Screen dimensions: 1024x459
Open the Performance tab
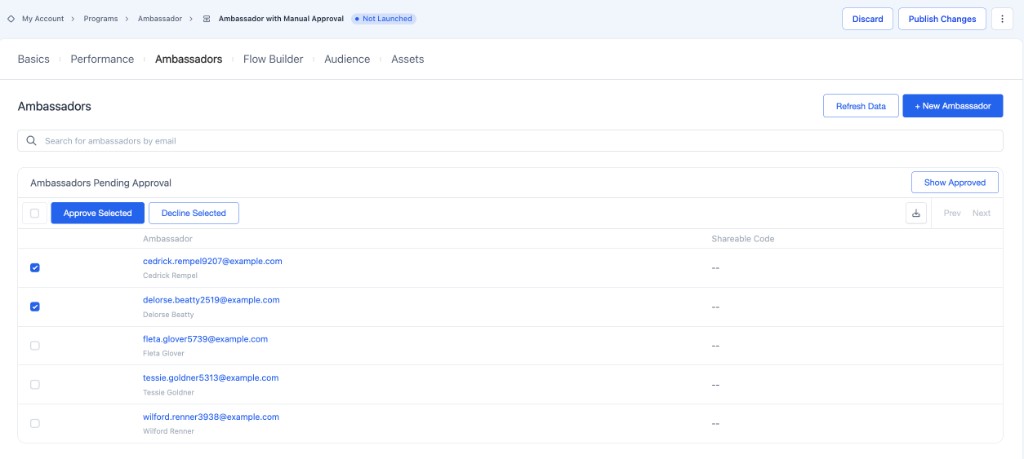[103, 59]
